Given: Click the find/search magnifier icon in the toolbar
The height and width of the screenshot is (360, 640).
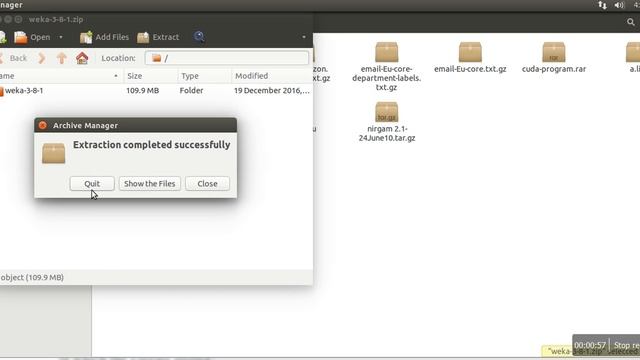Looking at the screenshot, I should (199, 37).
